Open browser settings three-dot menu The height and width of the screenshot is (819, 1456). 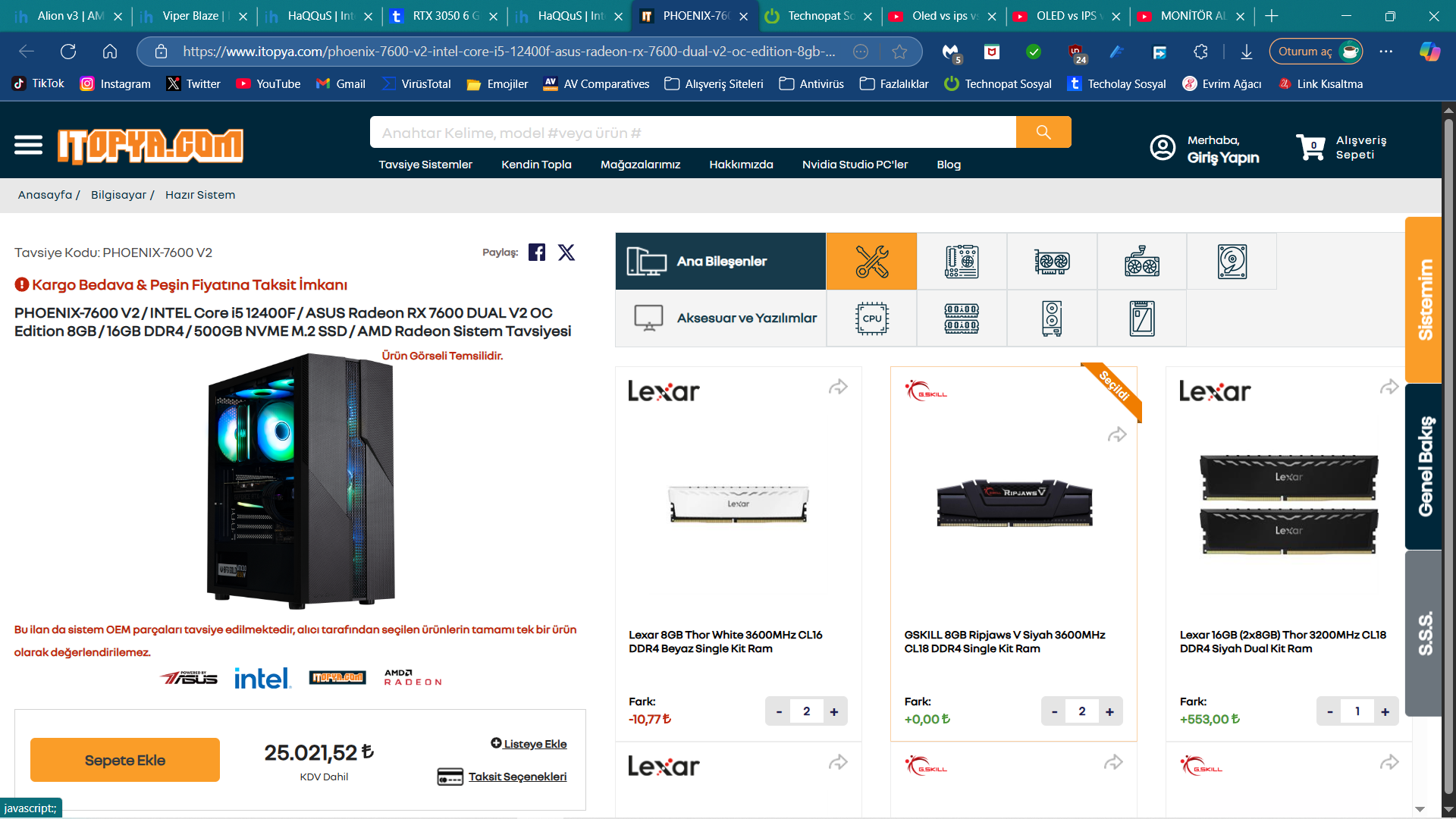click(x=1386, y=52)
